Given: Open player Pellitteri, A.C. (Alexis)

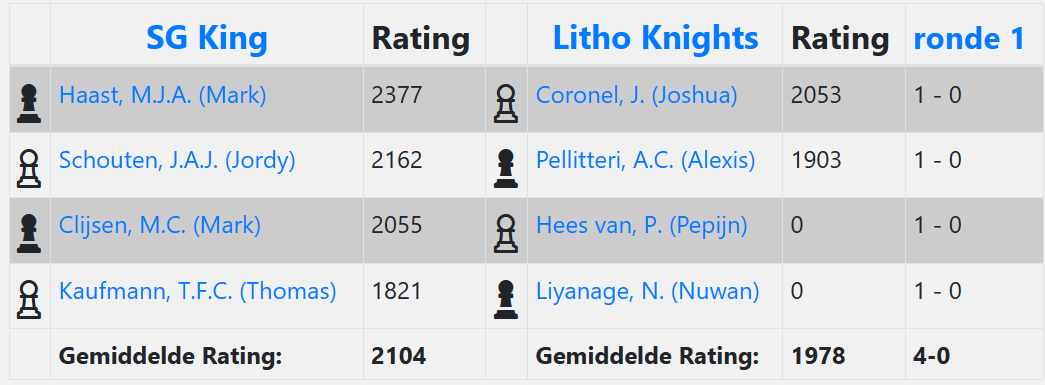Looking at the screenshot, I should tap(645, 161).
